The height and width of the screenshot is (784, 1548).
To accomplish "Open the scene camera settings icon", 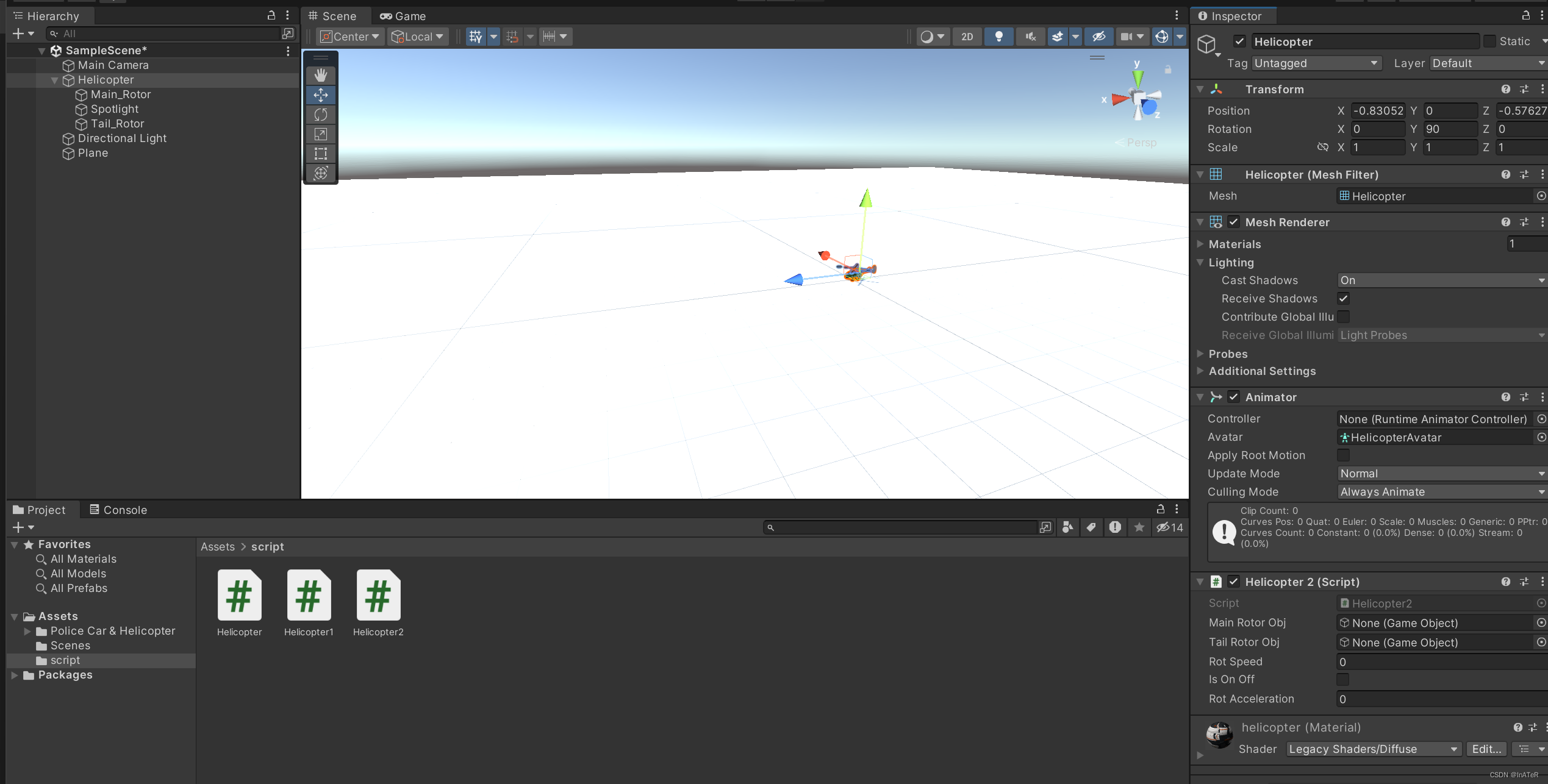I will (x=1127, y=36).
